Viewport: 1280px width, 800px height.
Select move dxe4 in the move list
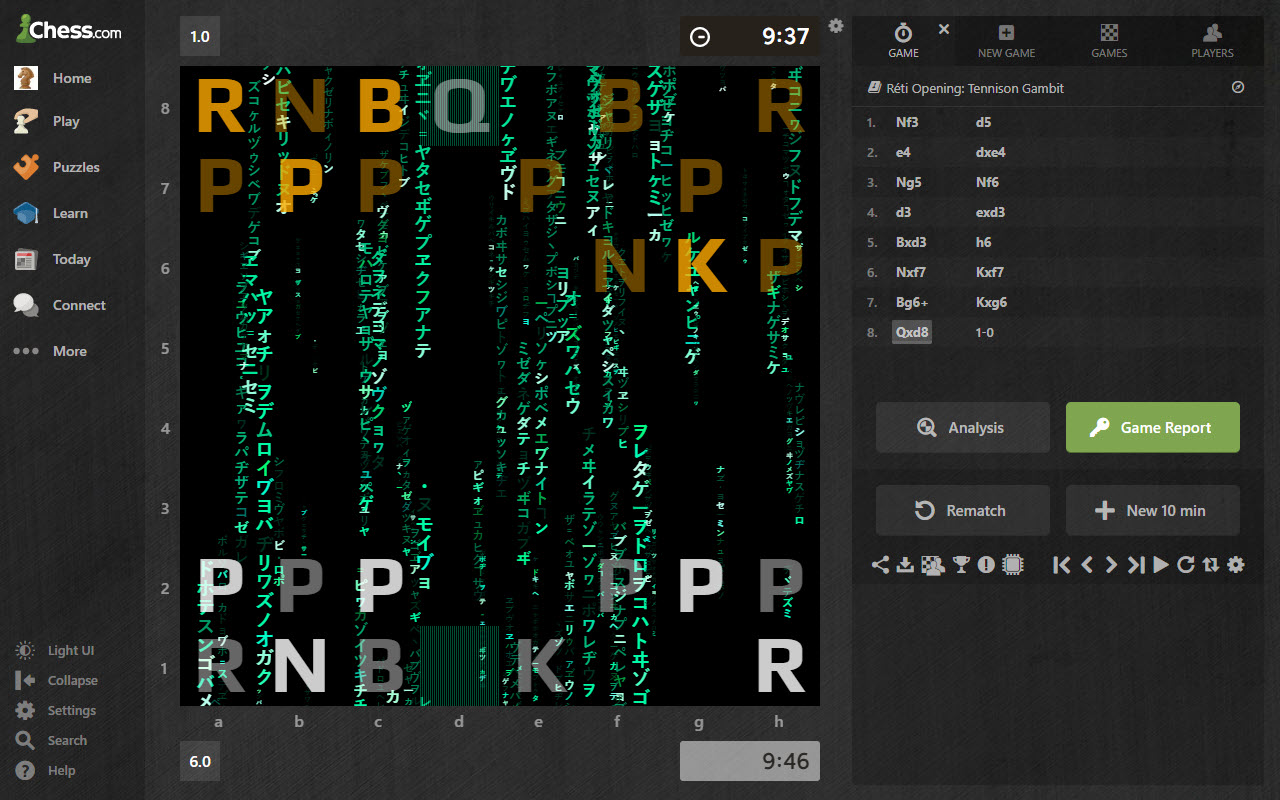click(x=991, y=152)
